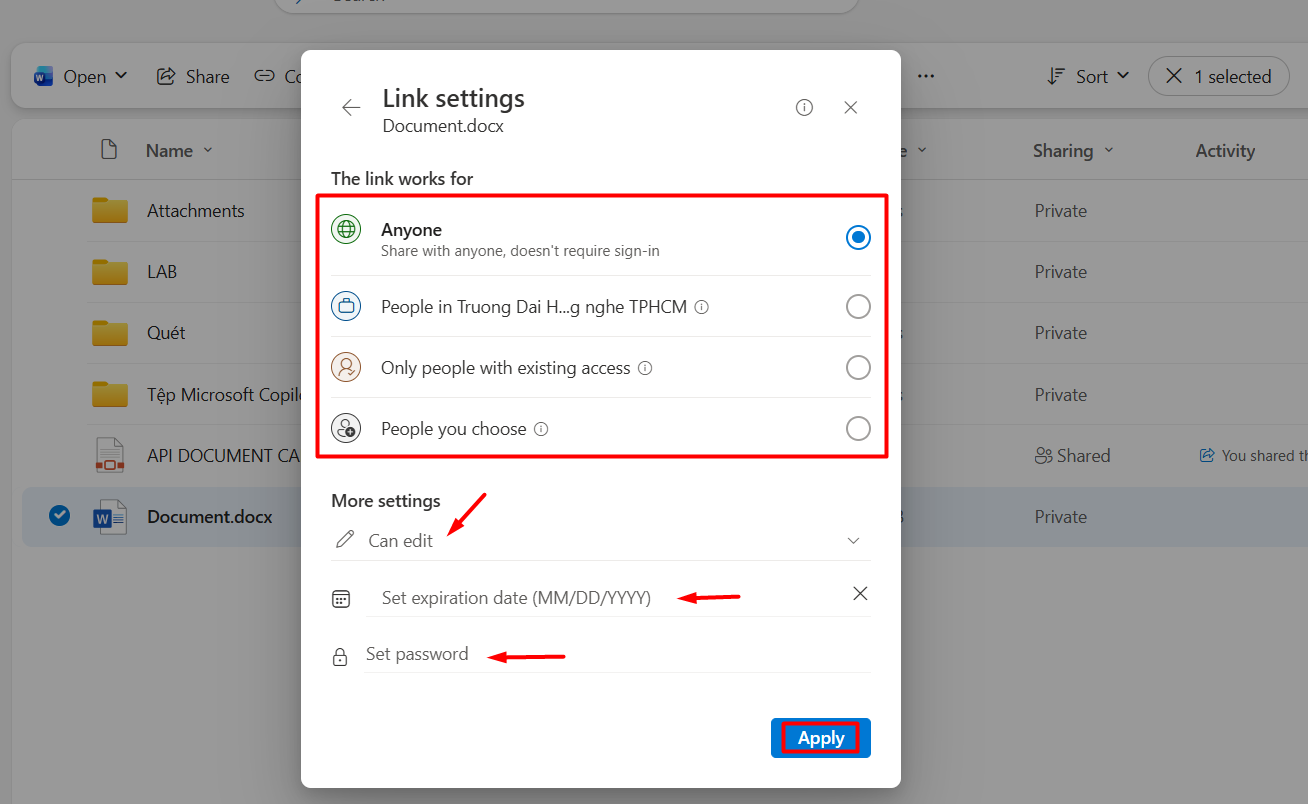
Task: Click the Set password field
Action: 615,655
